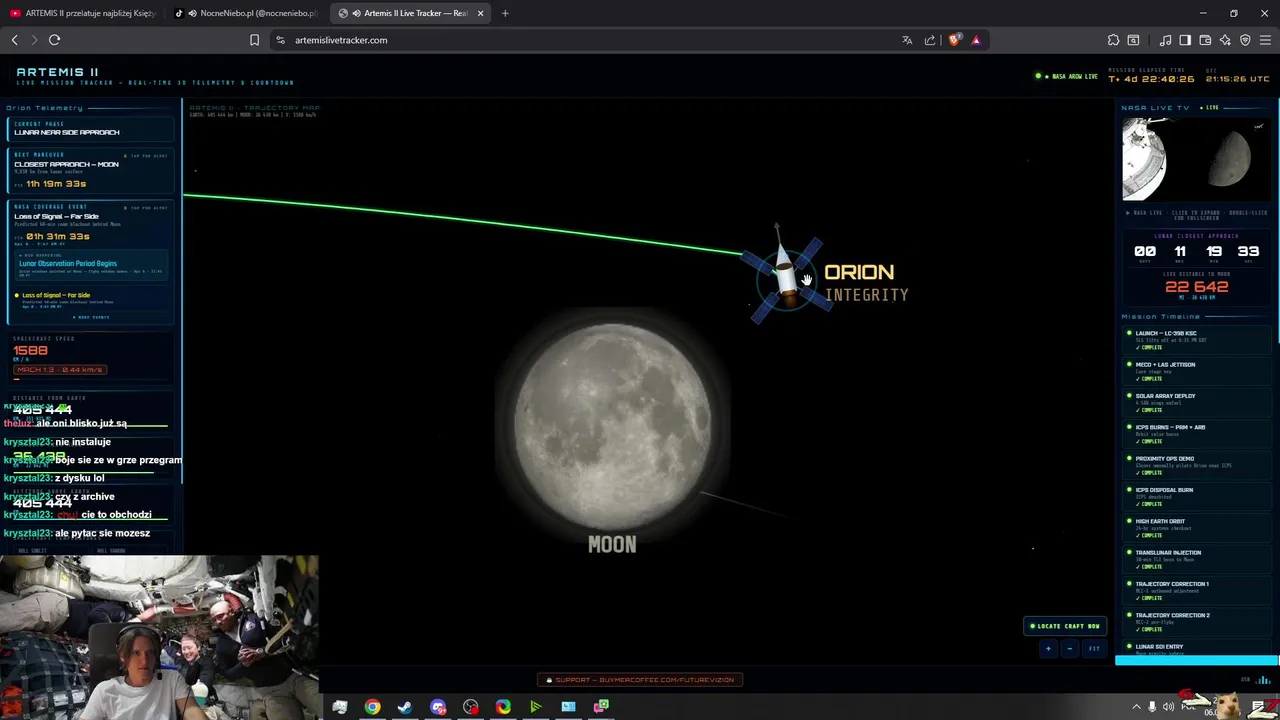The height and width of the screenshot is (720, 1280).
Task: Click the microphone icon in system tray
Action: coord(1152,707)
